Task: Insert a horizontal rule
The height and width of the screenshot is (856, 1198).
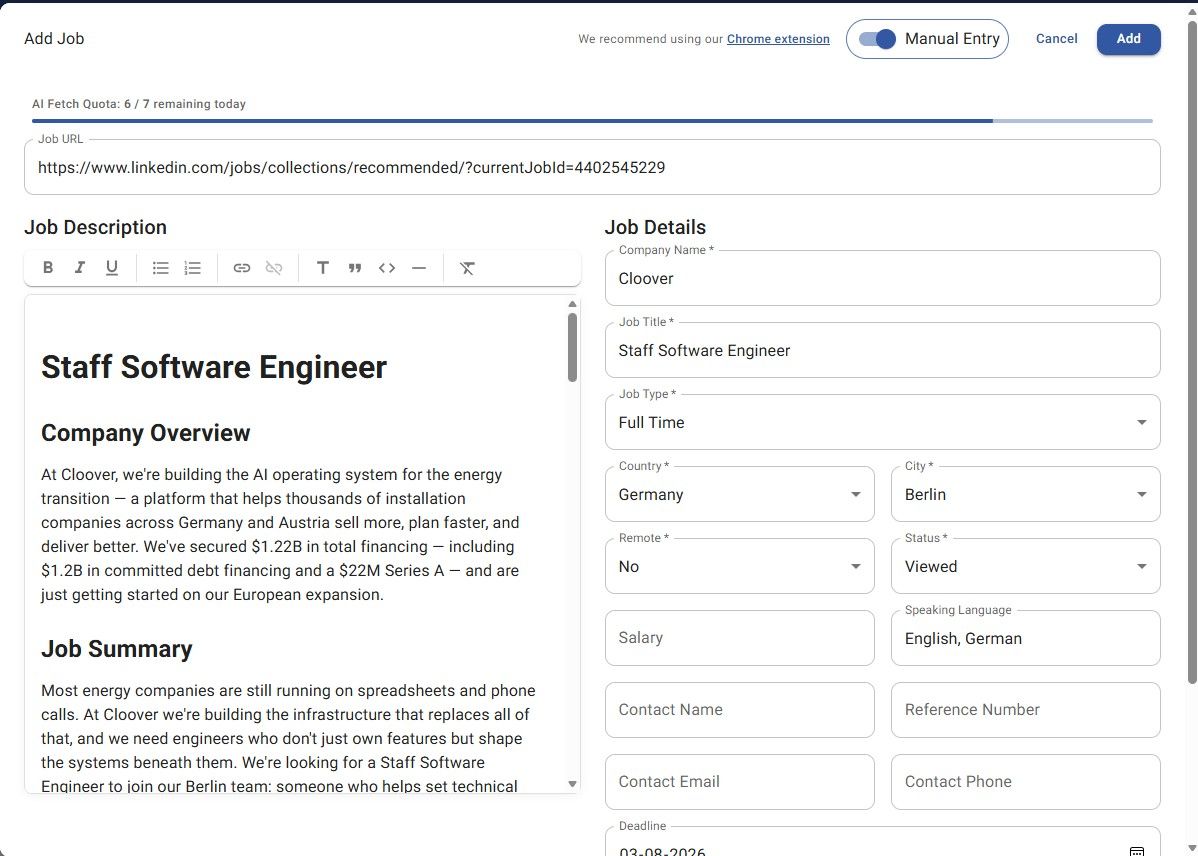Action: pyautogui.click(x=419, y=268)
